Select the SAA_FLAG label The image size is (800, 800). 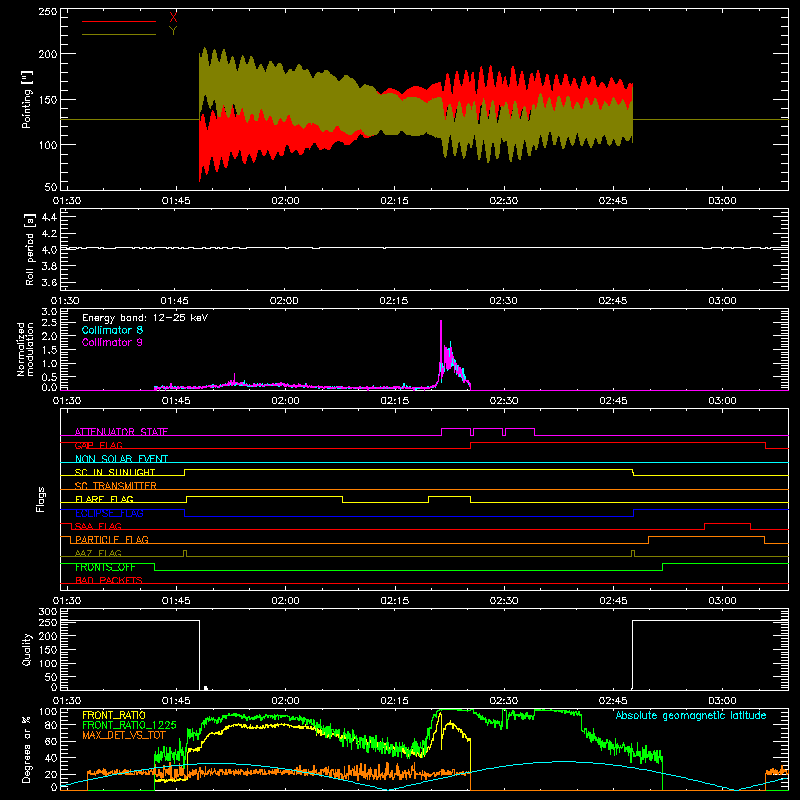pyautogui.click(x=98, y=526)
